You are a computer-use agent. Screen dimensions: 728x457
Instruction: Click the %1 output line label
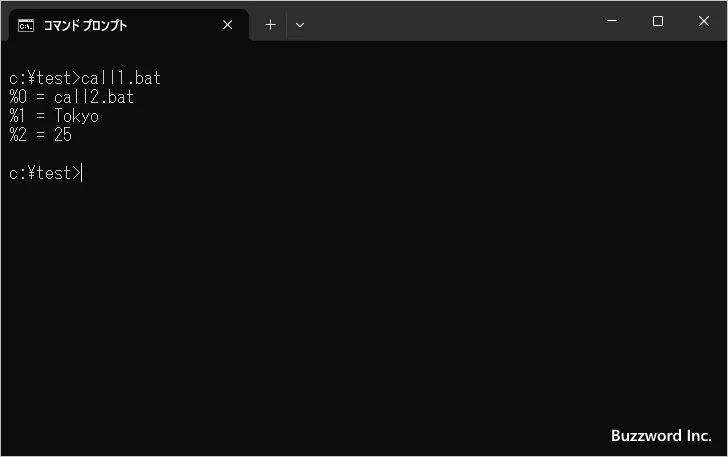pyautogui.click(x=17, y=116)
